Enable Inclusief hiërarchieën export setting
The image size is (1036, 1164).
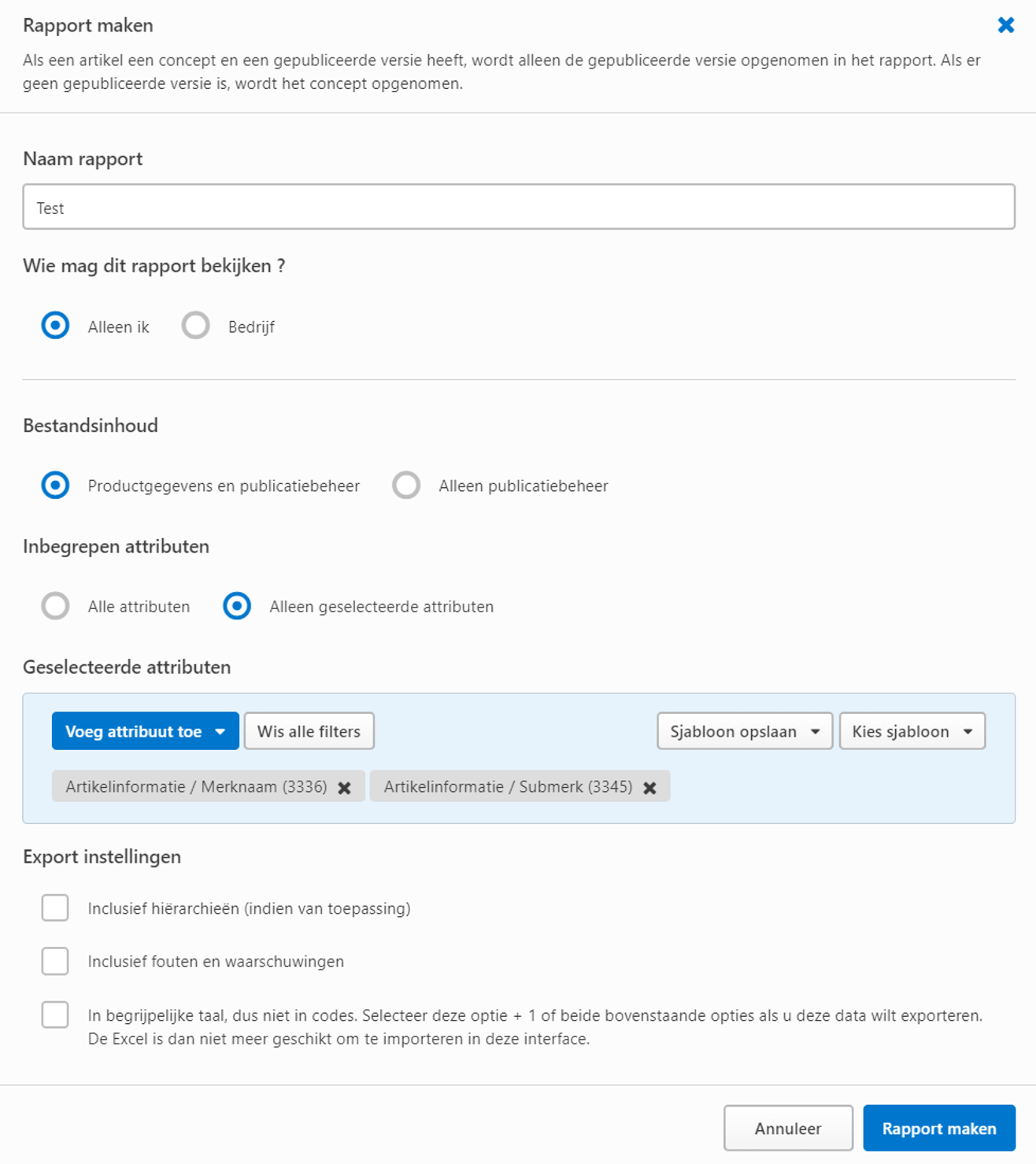54,907
